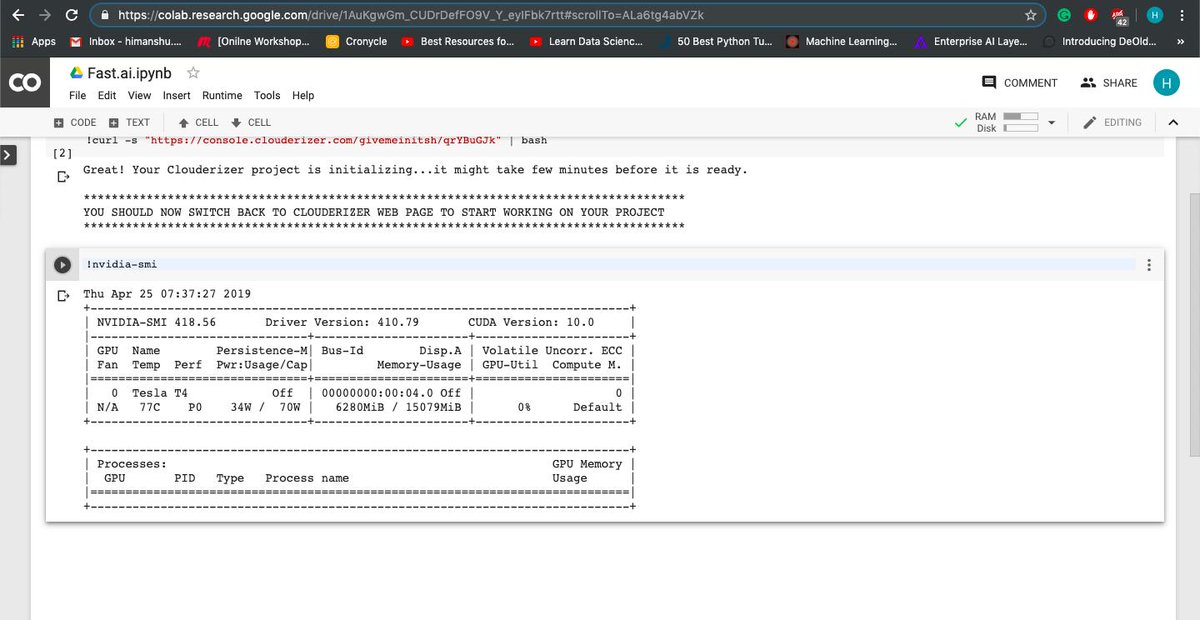Add a new TEXT cell
The width and height of the screenshot is (1200, 620).
coord(128,123)
